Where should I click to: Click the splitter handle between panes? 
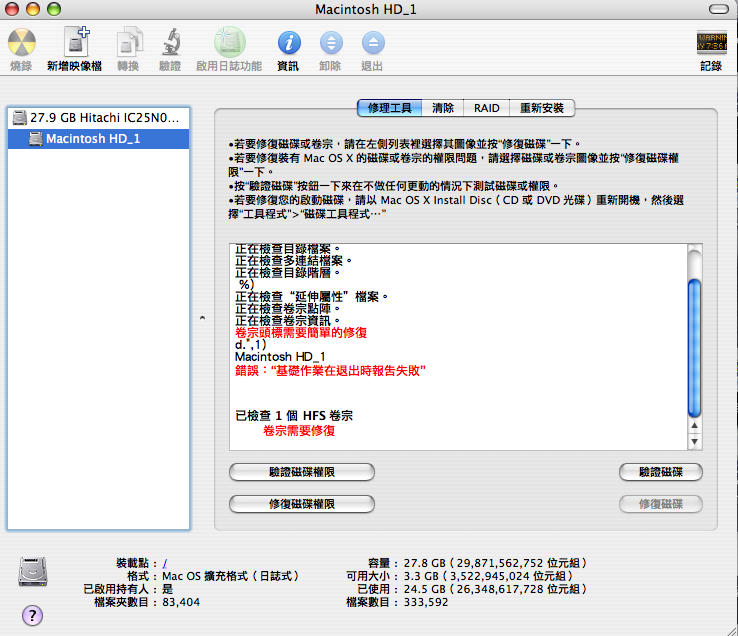pos(202,318)
